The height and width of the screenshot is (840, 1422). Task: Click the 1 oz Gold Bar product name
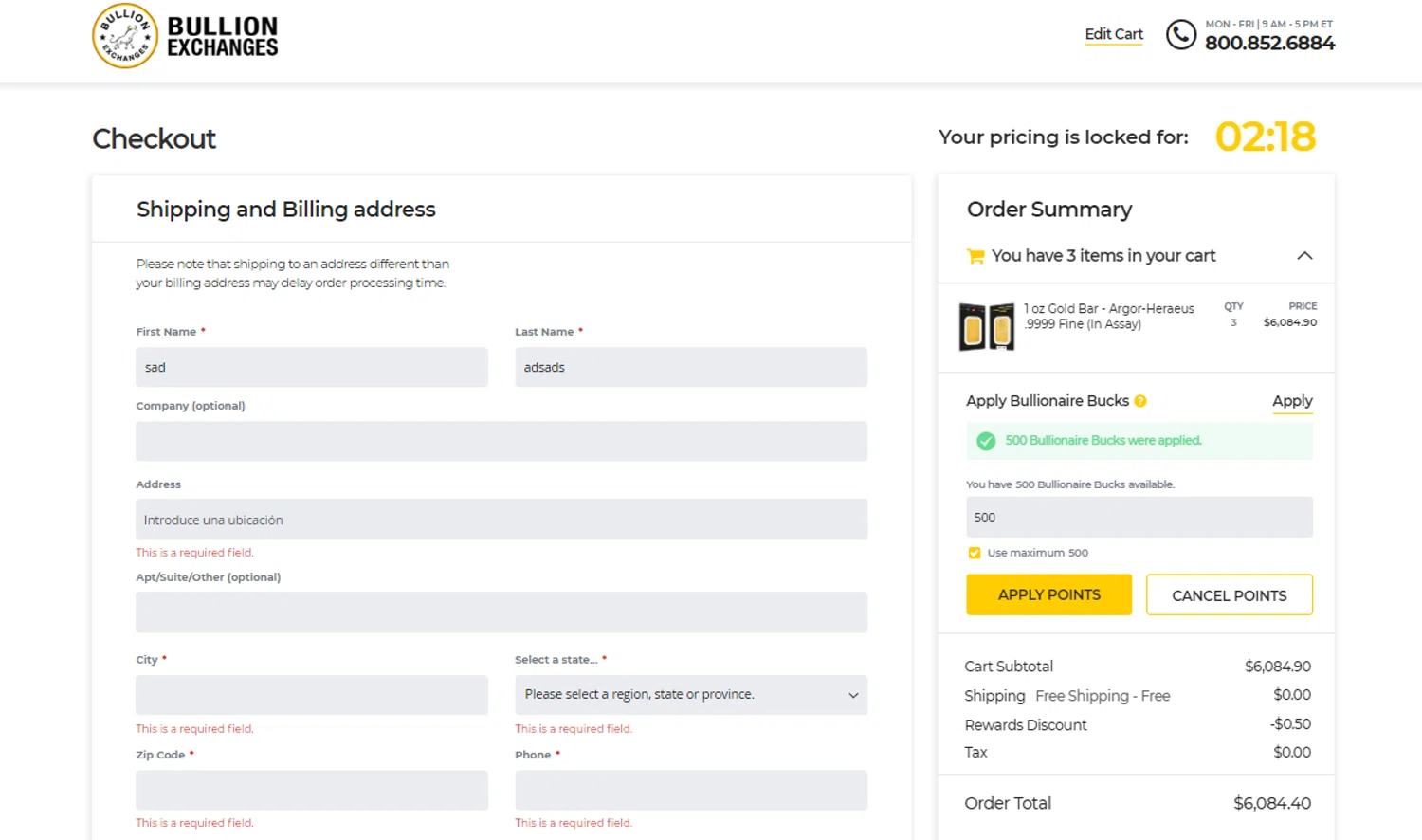pos(1109,317)
